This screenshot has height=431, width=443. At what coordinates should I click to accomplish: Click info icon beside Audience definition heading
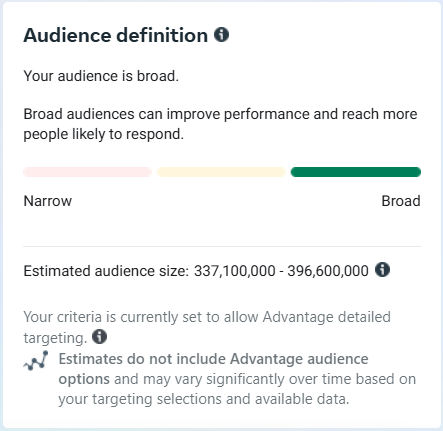(221, 34)
